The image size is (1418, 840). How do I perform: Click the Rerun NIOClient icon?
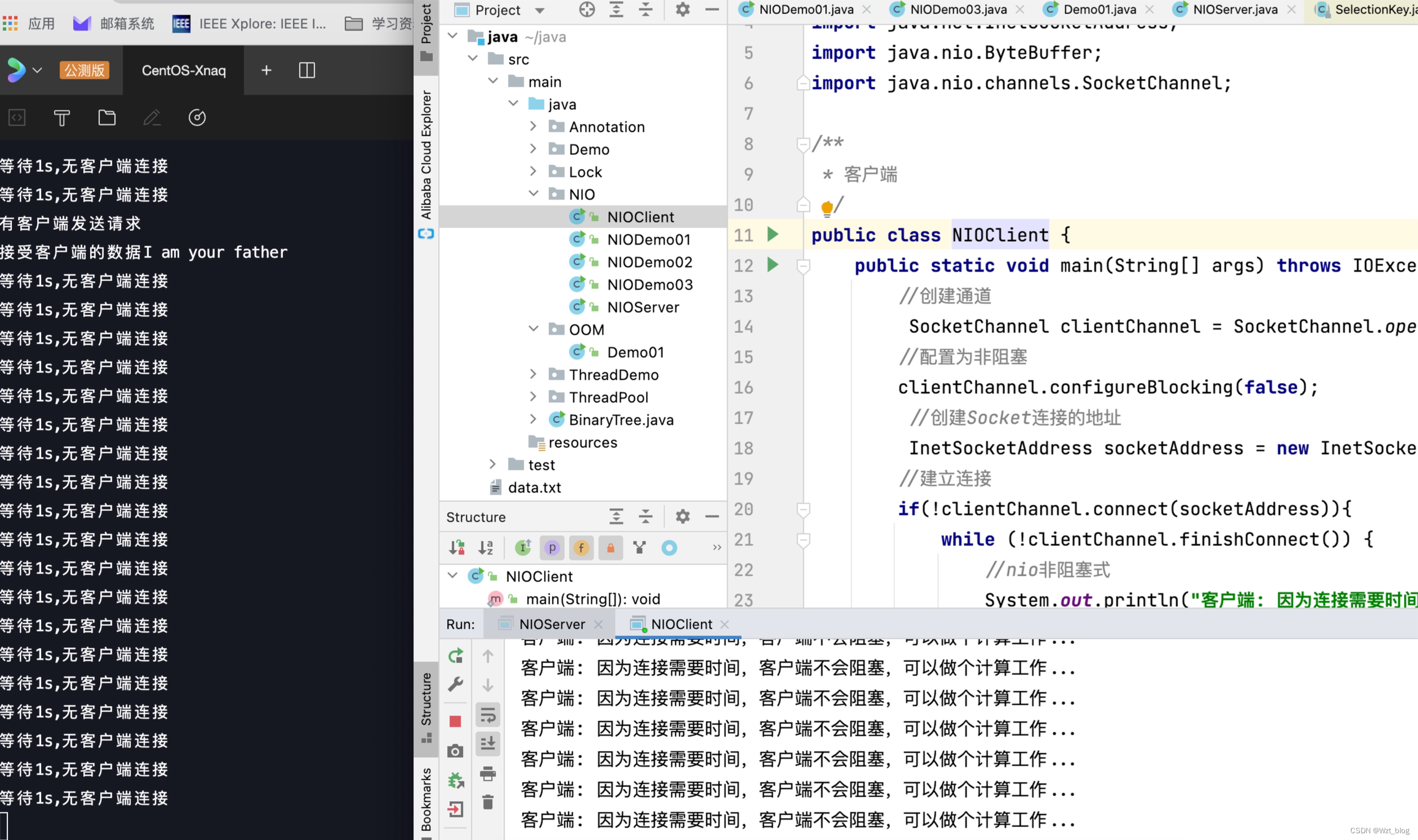point(456,656)
